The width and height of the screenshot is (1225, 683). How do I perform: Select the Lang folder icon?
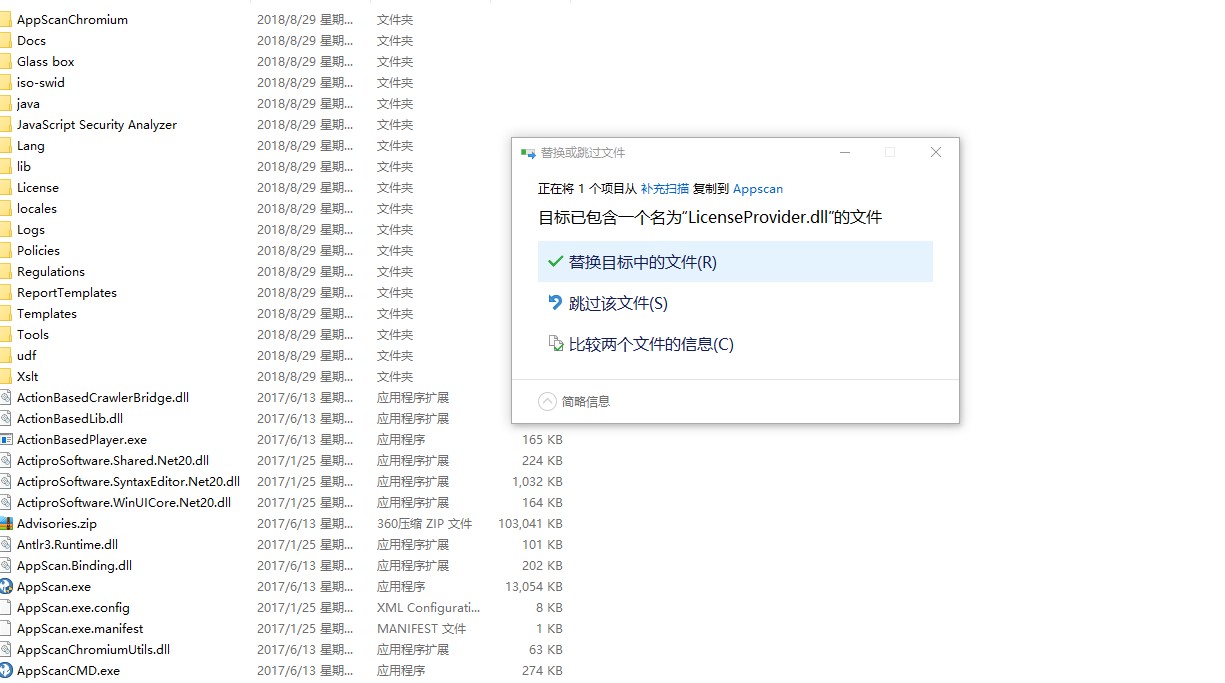(x=5, y=145)
